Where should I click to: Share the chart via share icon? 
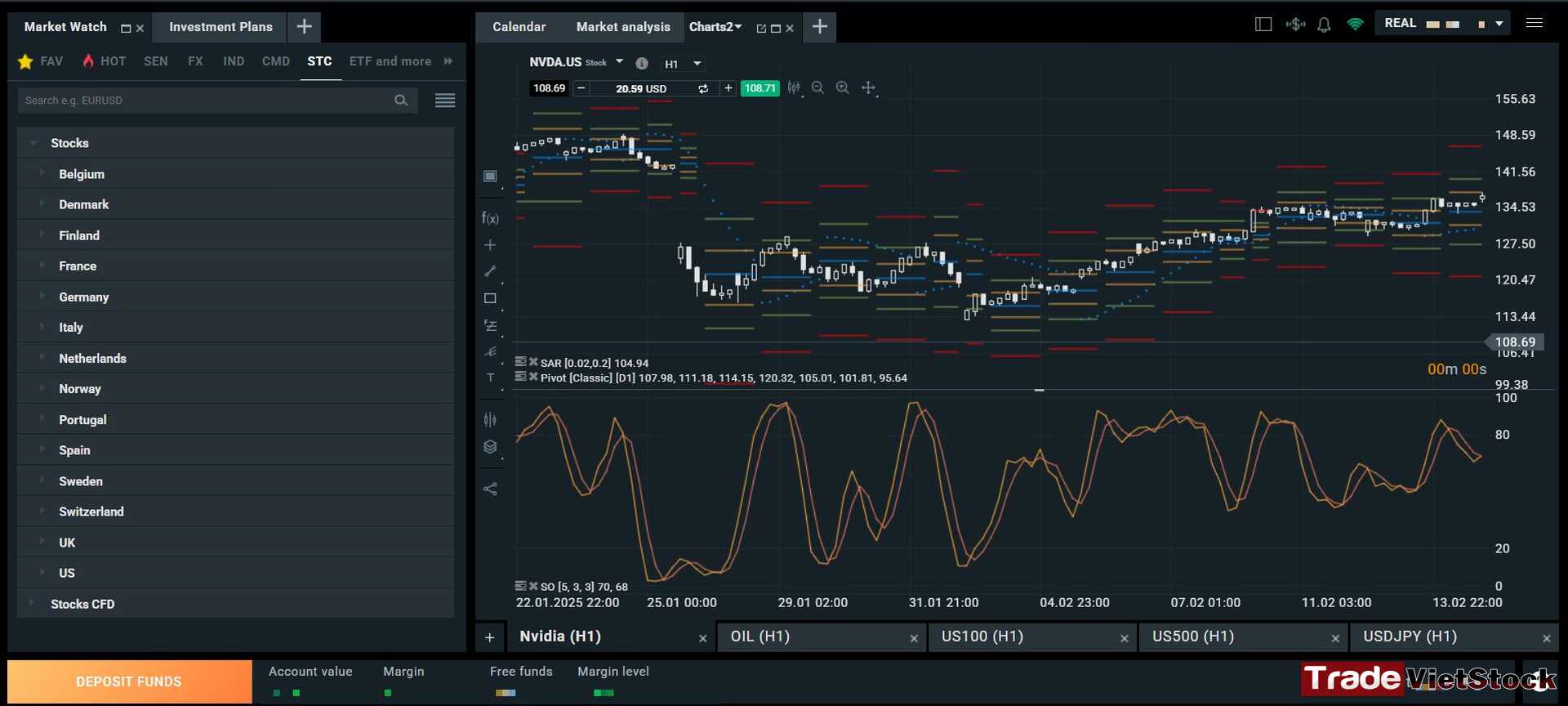click(x=490, y=489)
